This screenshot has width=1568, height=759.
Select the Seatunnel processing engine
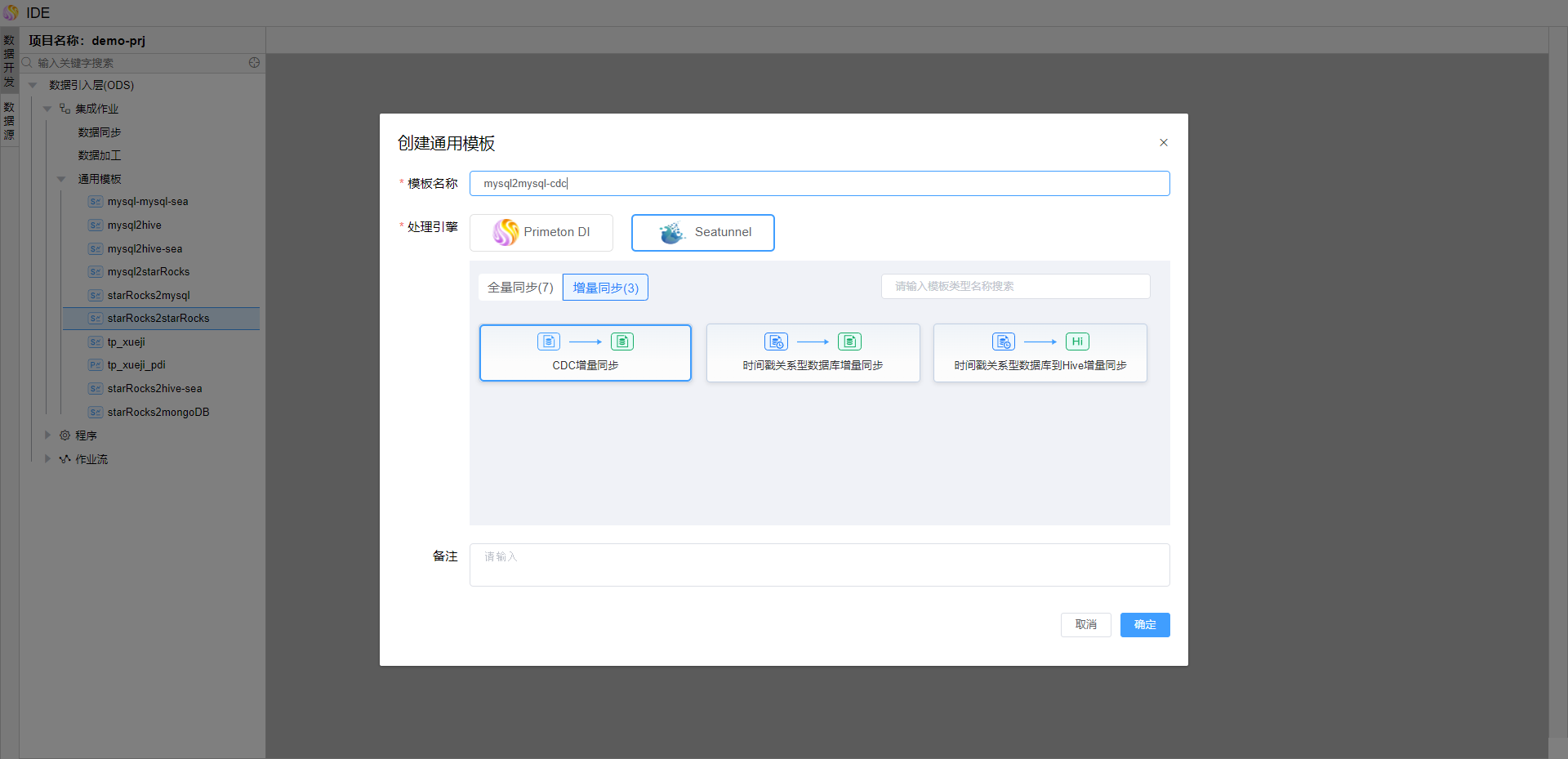click(x=702, y=233)
